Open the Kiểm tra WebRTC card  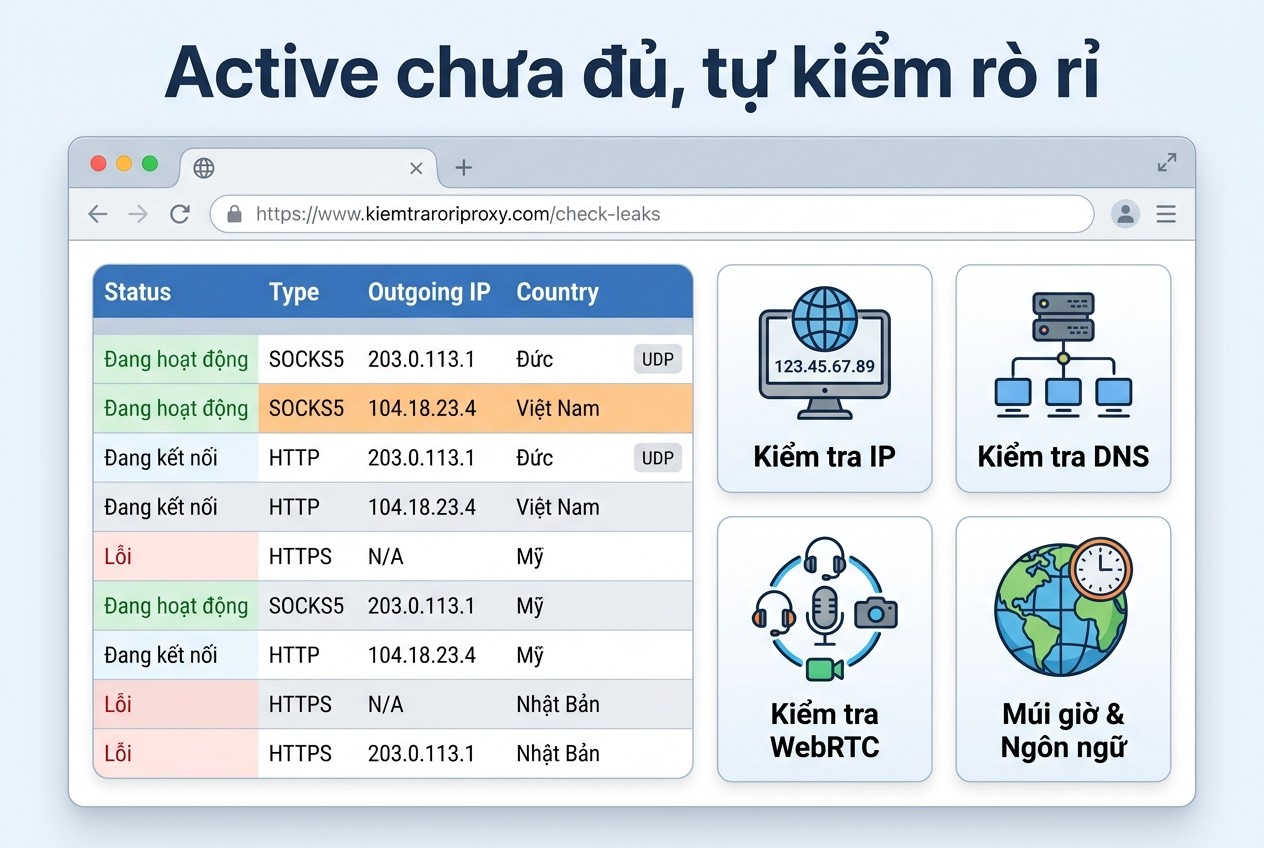(x=824, y=649)
